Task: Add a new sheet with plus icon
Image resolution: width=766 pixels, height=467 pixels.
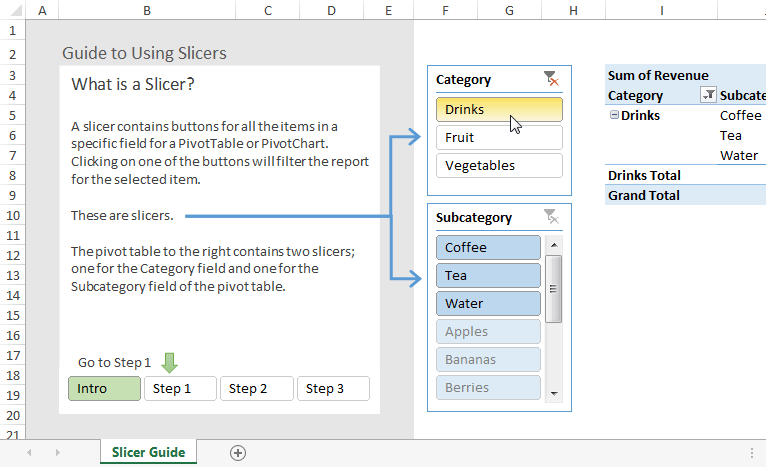Action: click(238, 453)
